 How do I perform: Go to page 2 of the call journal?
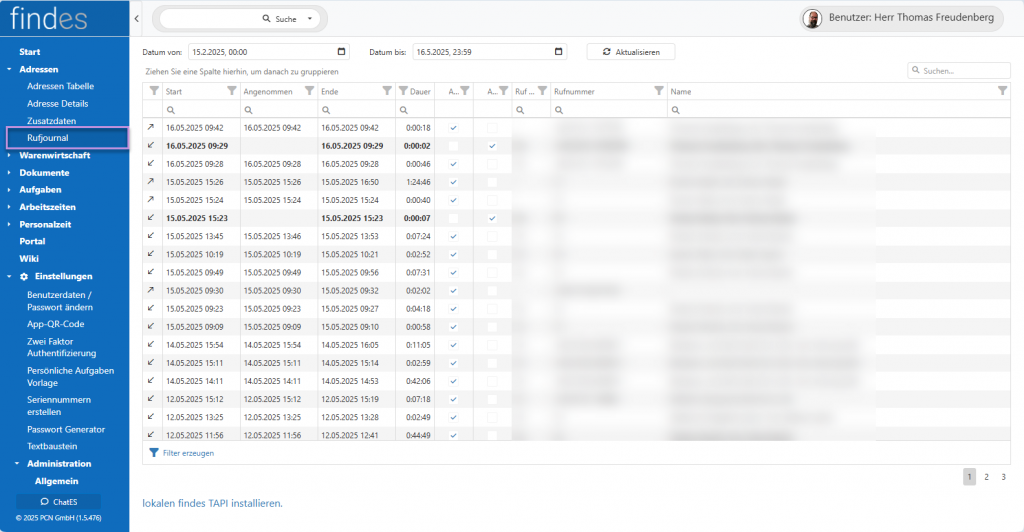pyautogui.click(x=986, y=477)
